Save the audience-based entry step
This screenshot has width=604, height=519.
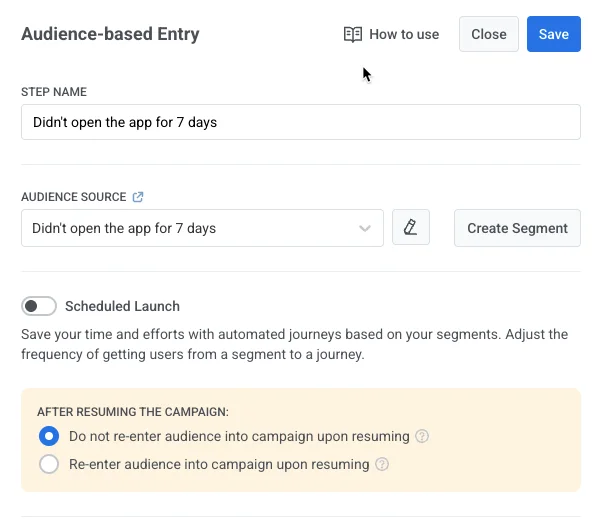tap(553, 34)
